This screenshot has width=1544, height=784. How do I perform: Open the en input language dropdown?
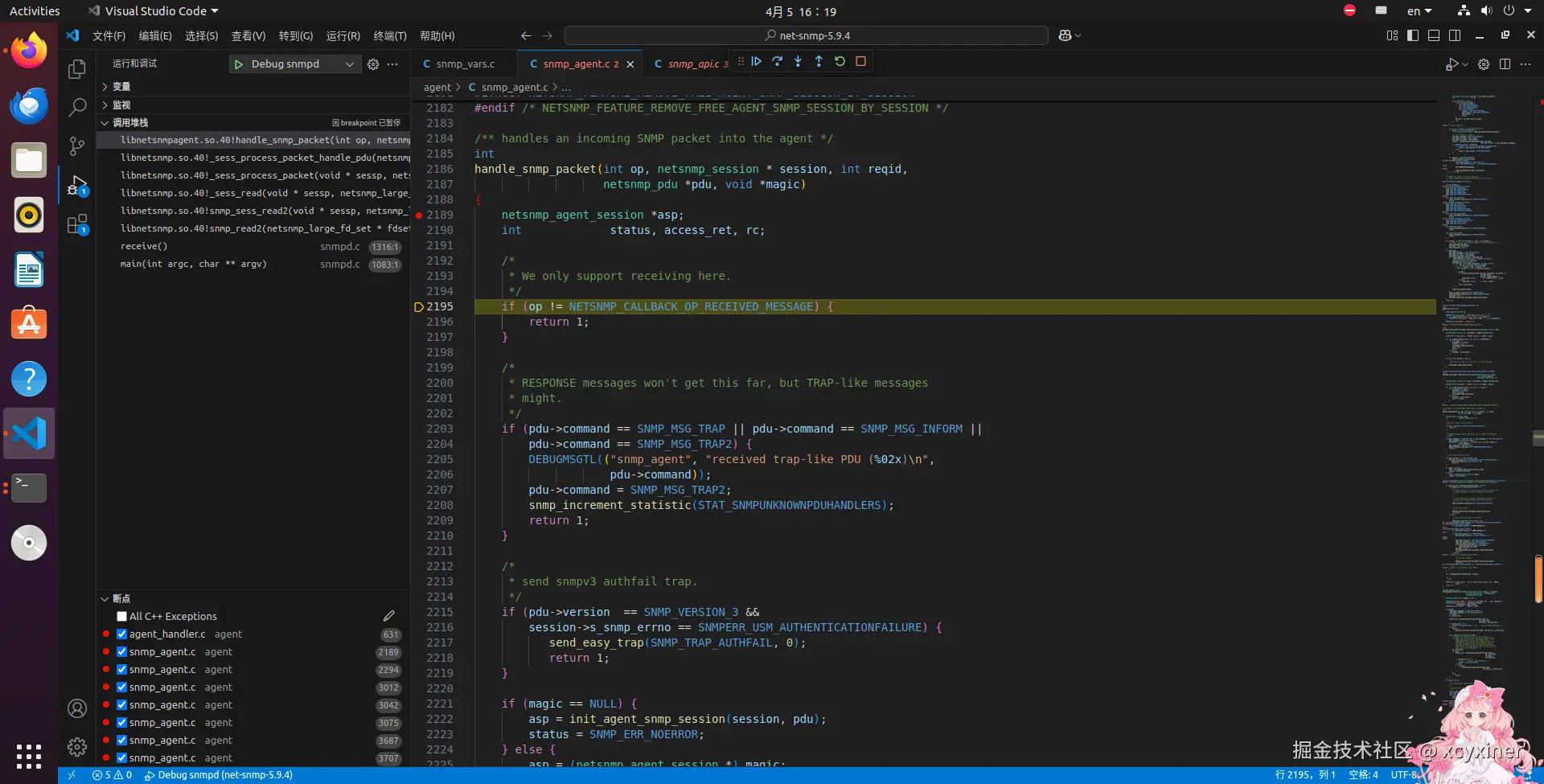(x=1419, y=11)
